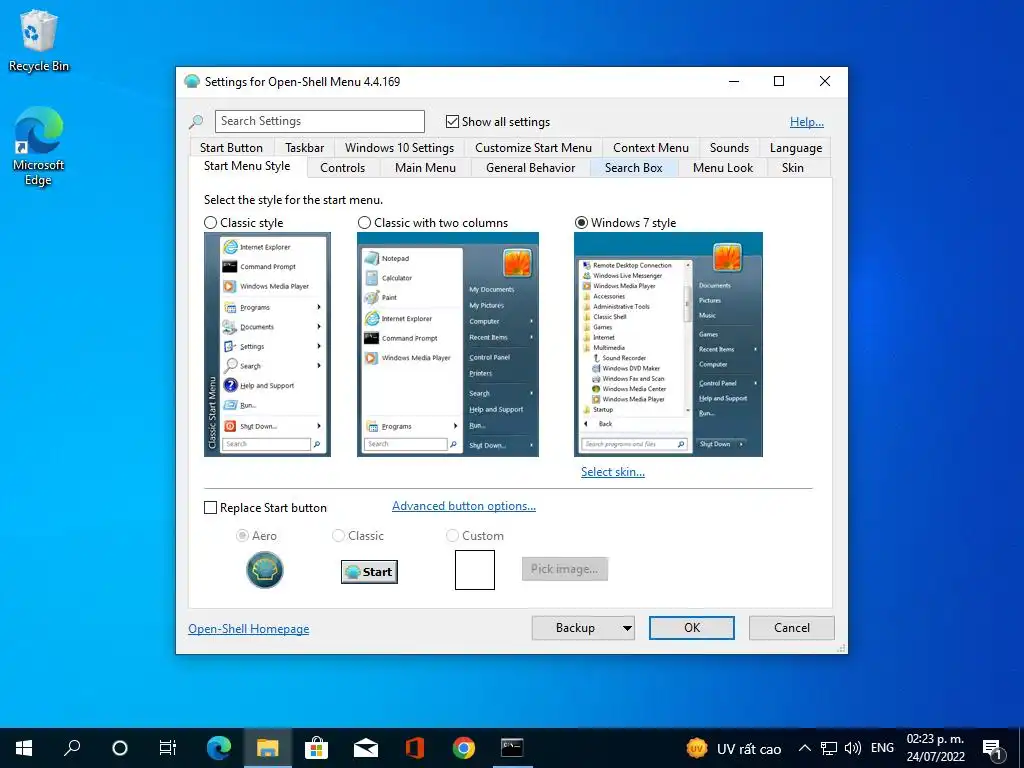
Task: Choose Classic start button radio
Action: 338,536
